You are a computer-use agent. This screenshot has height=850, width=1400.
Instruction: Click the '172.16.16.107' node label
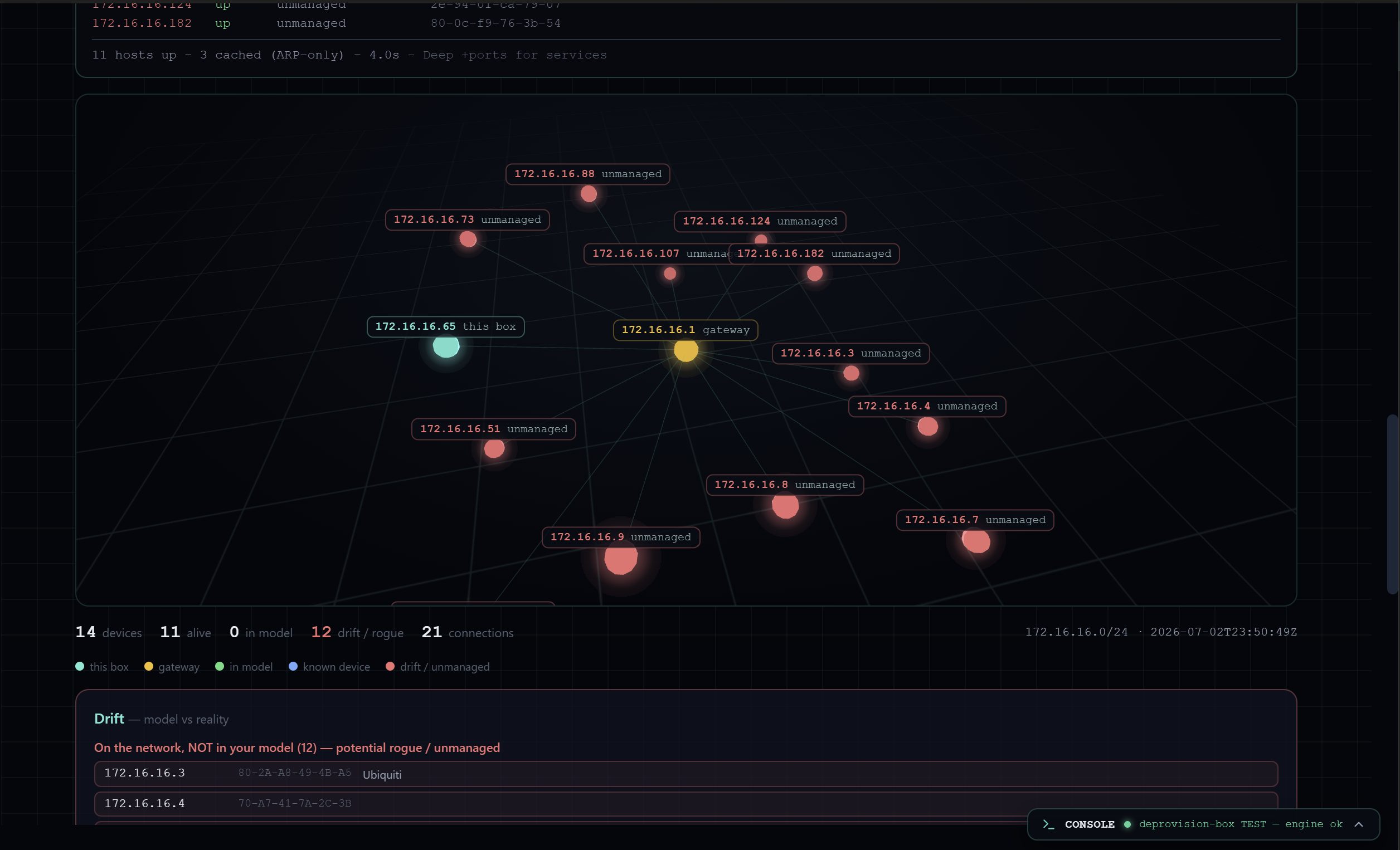point(657,253)
